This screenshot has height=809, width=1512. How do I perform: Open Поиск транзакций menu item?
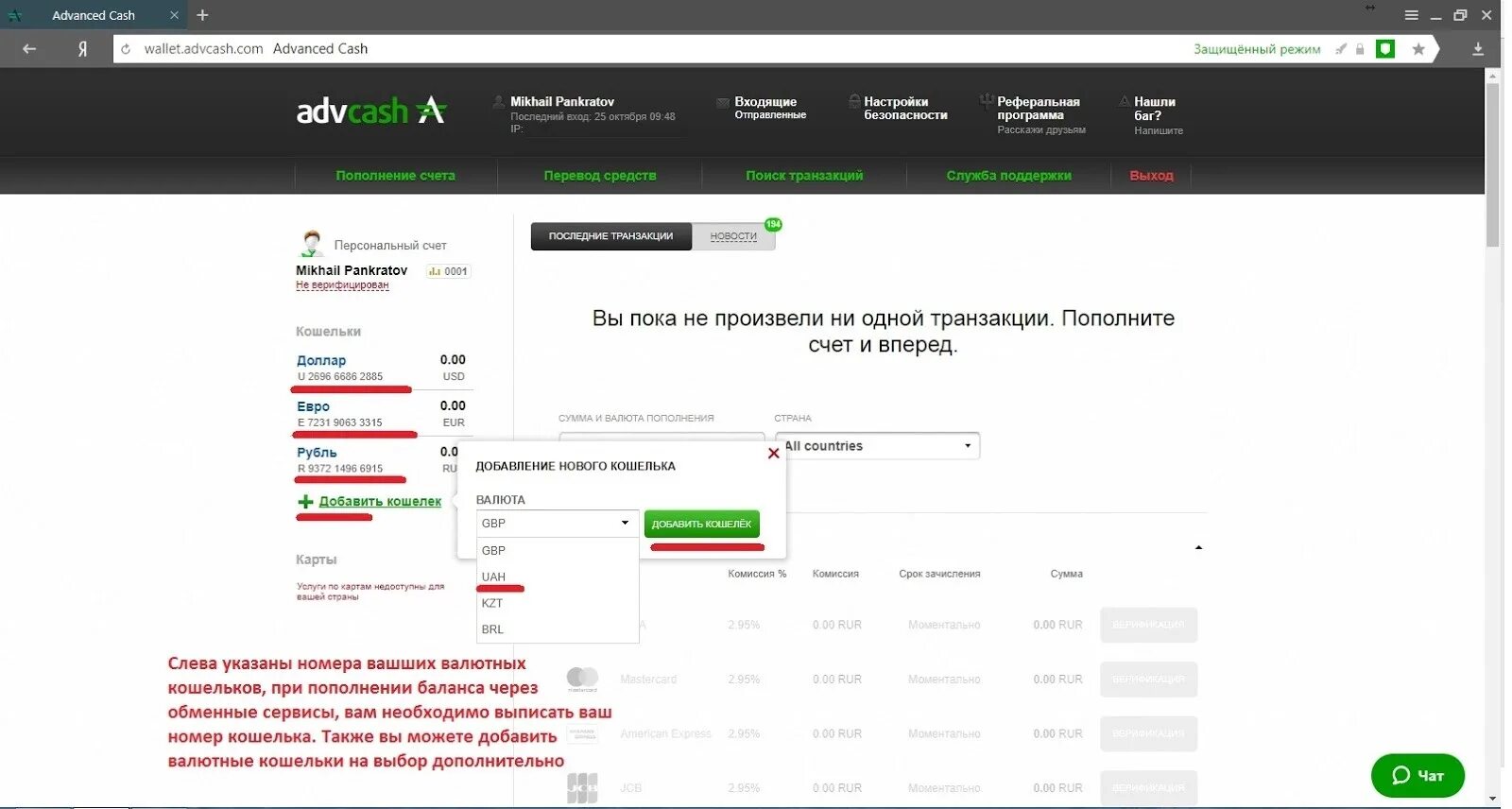tap(804, 176)
